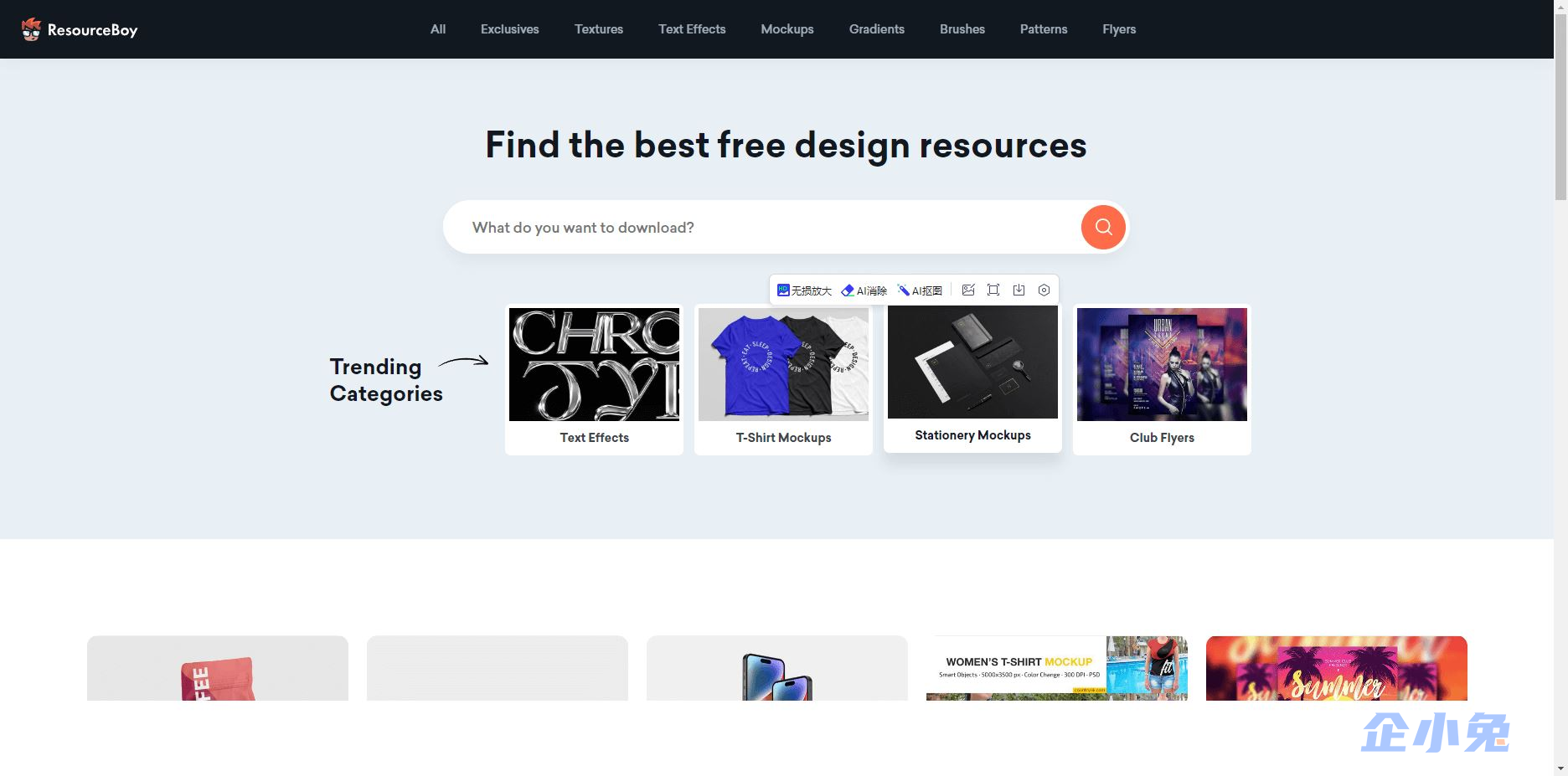Activate the AI cutout tool (AI抠图)

(x=920, y=290)
